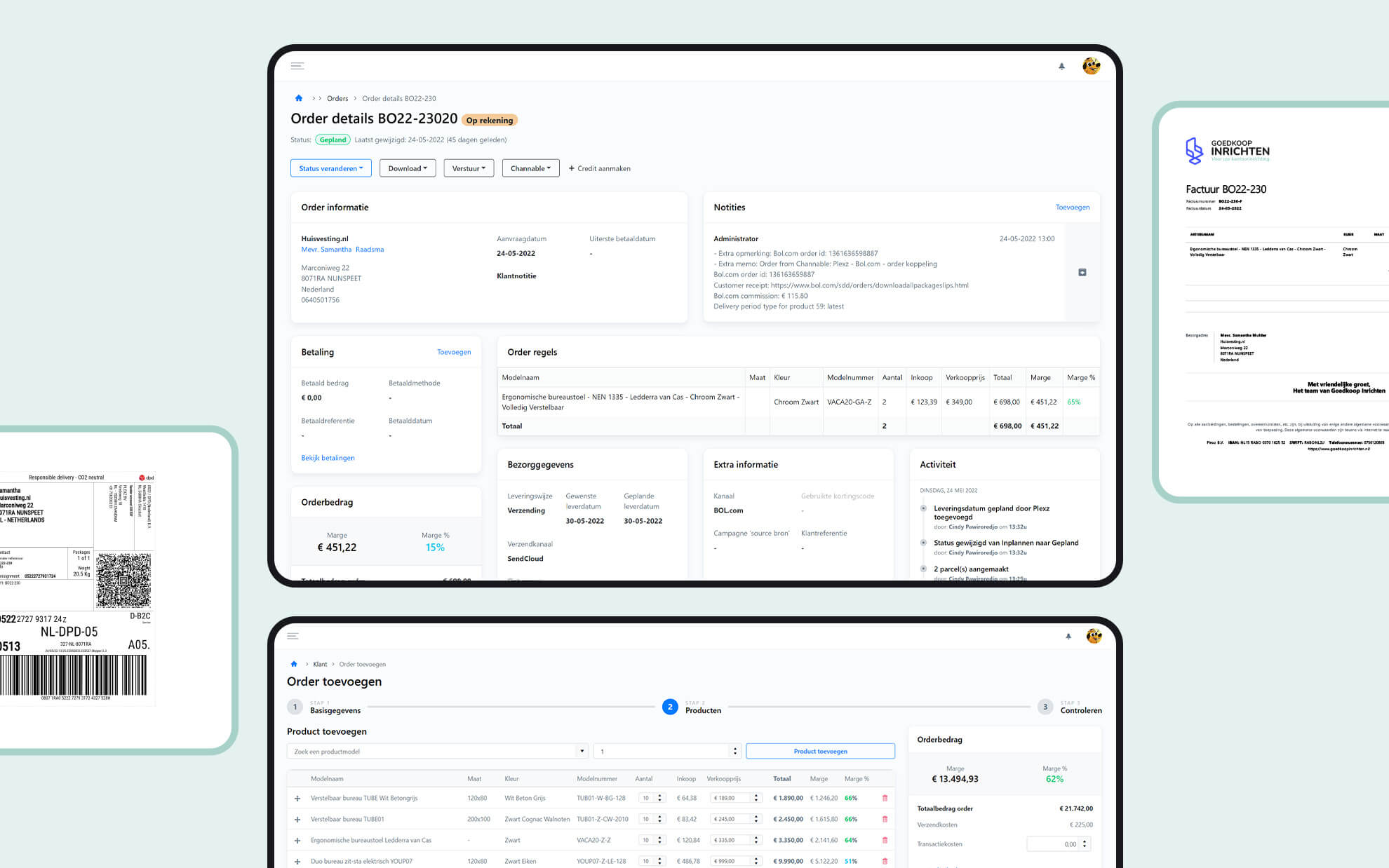Click the Marge % 62% value in Orderbedrag

coord(1054,779)
